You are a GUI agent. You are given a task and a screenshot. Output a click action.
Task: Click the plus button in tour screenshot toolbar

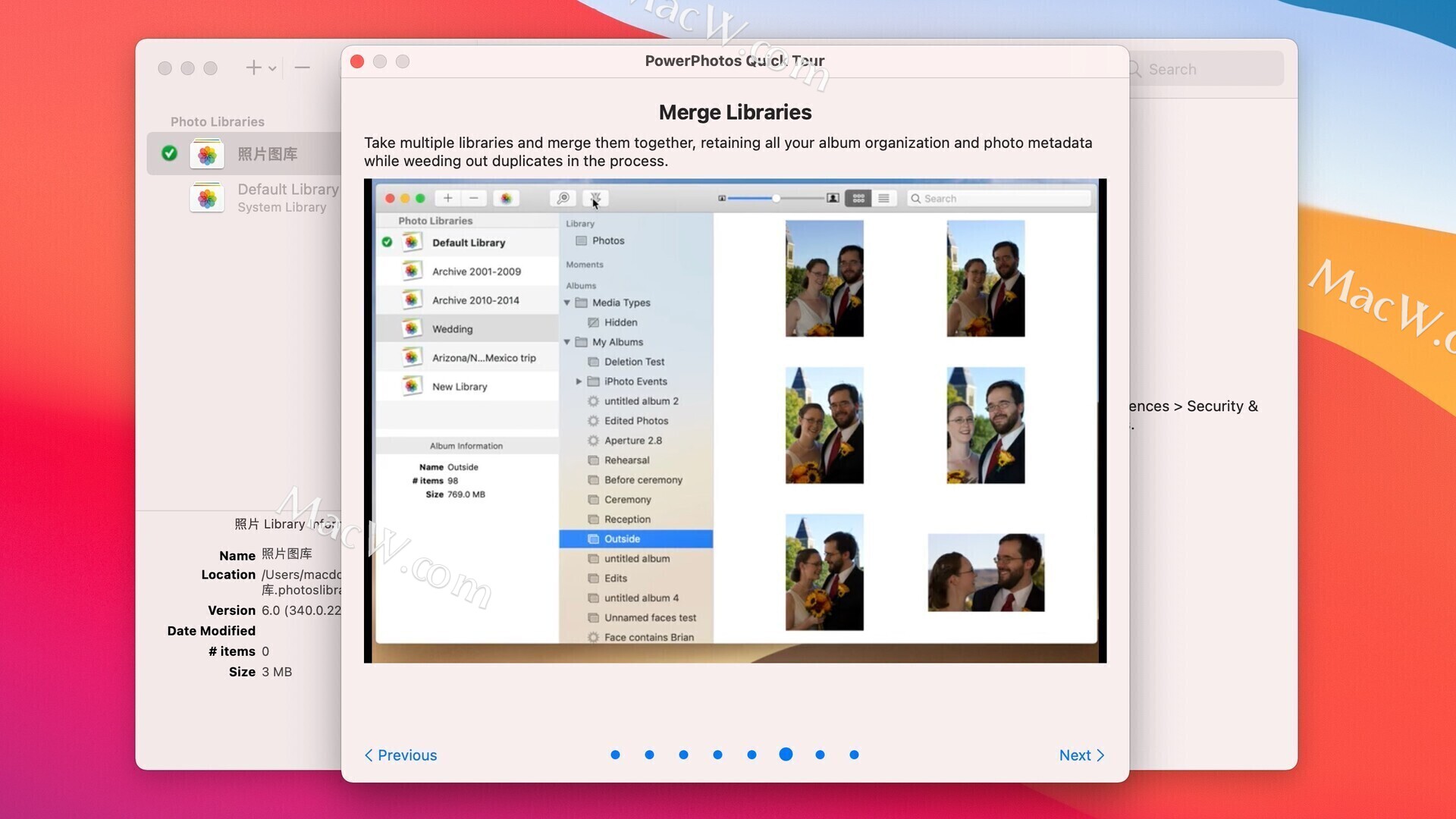448,199
